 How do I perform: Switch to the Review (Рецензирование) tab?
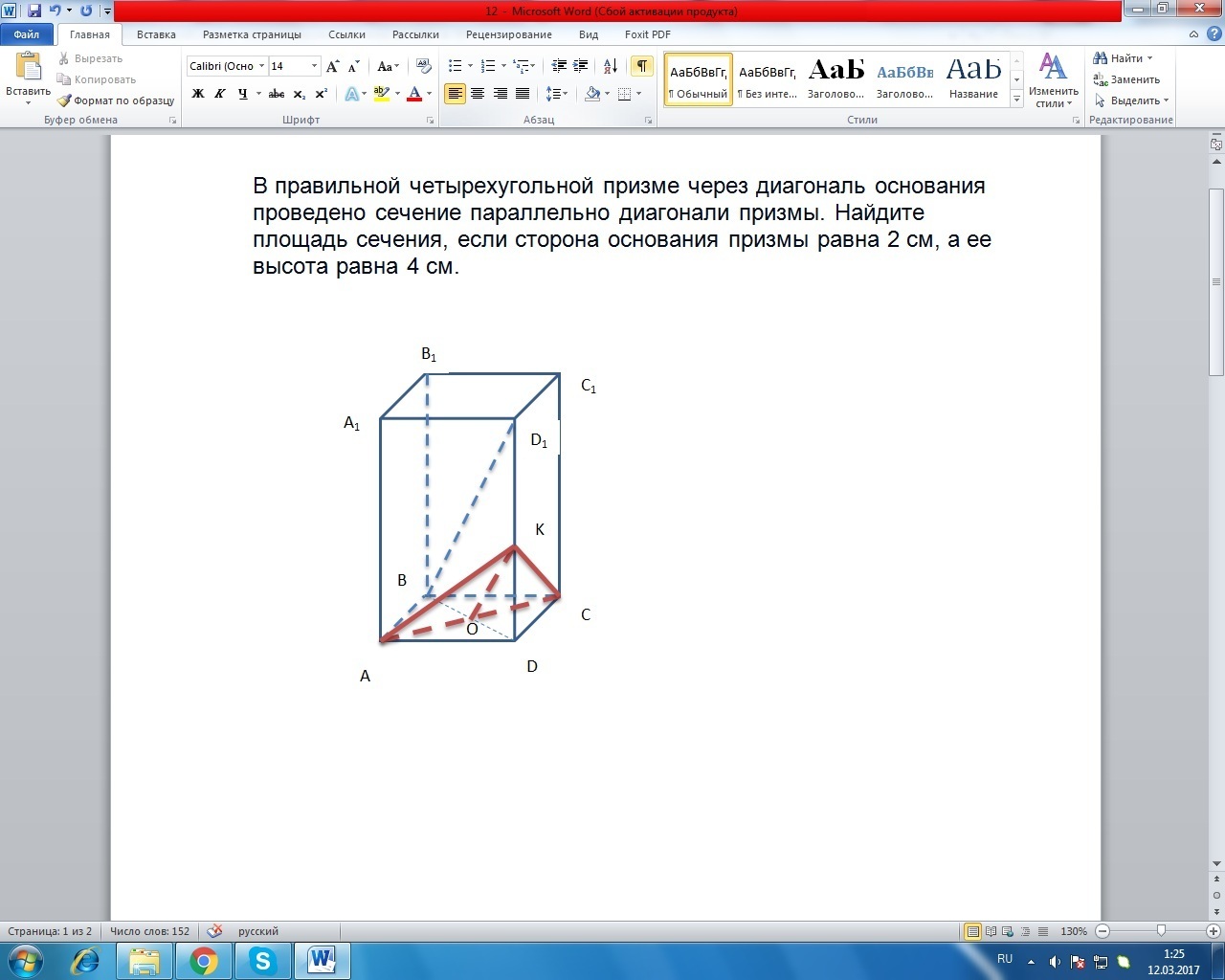click(x=509, y=34)
